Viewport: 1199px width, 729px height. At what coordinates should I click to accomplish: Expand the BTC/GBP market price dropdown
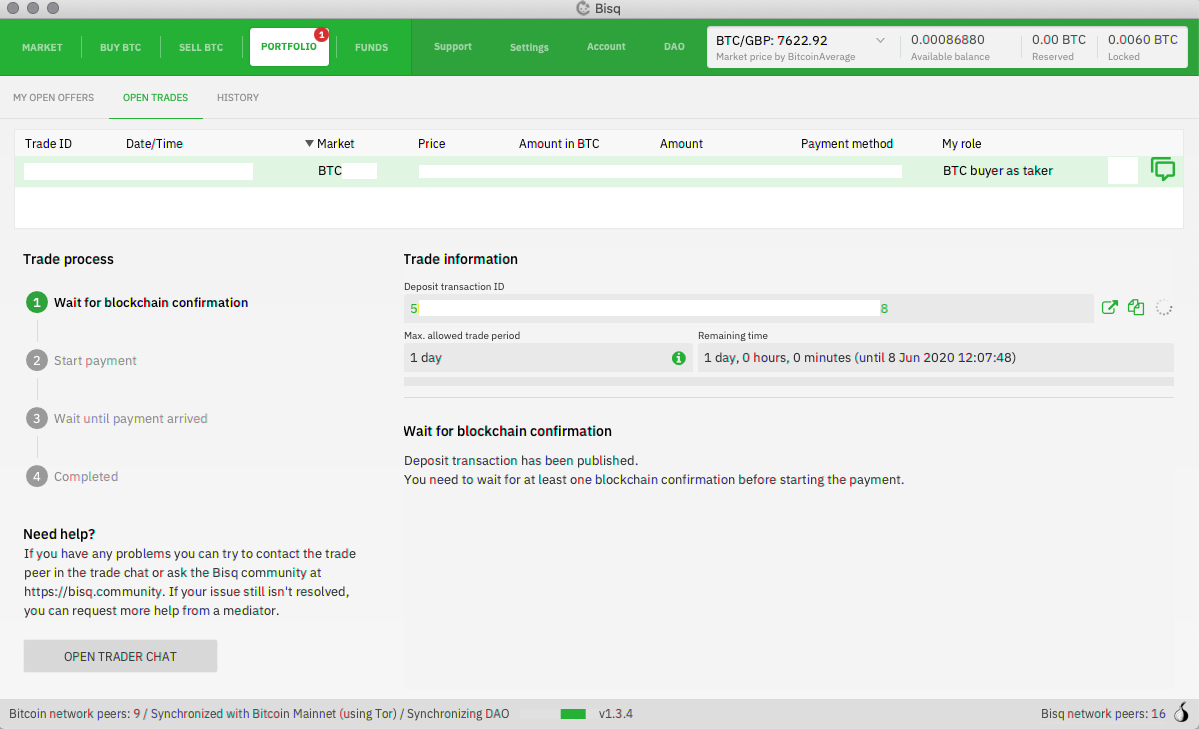pyautogui.click(x=880, y=41)
